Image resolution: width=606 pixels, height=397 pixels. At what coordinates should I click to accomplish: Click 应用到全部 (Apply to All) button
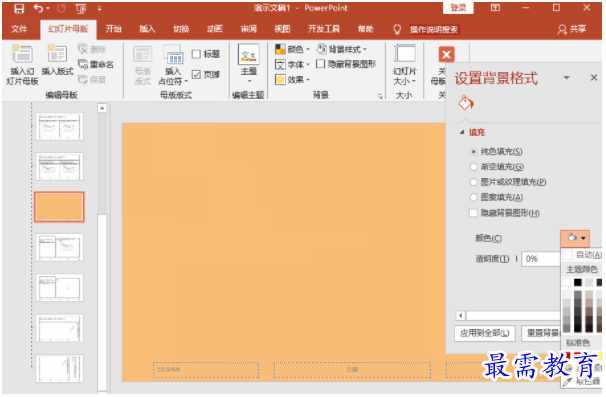point(485,333)
